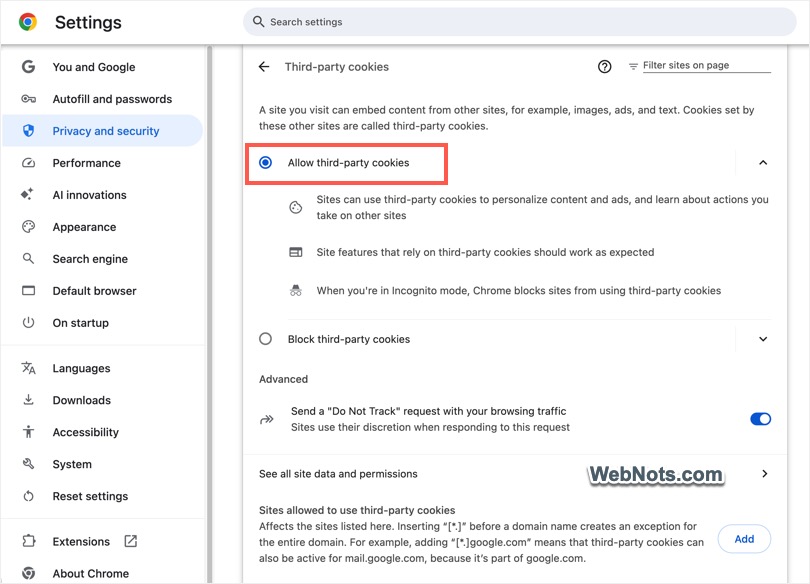Turn off the Do Not Track toggle

(760, 419)
